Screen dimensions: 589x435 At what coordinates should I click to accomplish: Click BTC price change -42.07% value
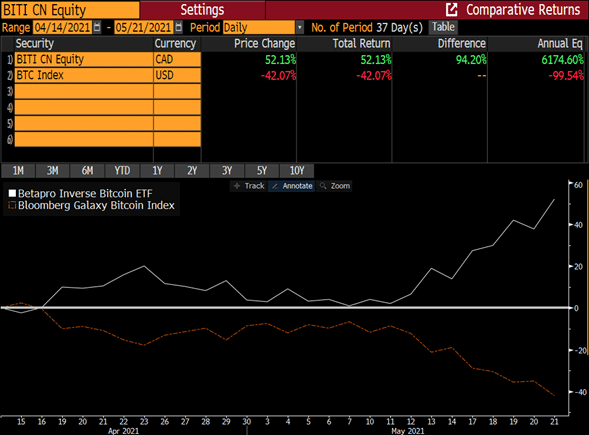278,76
